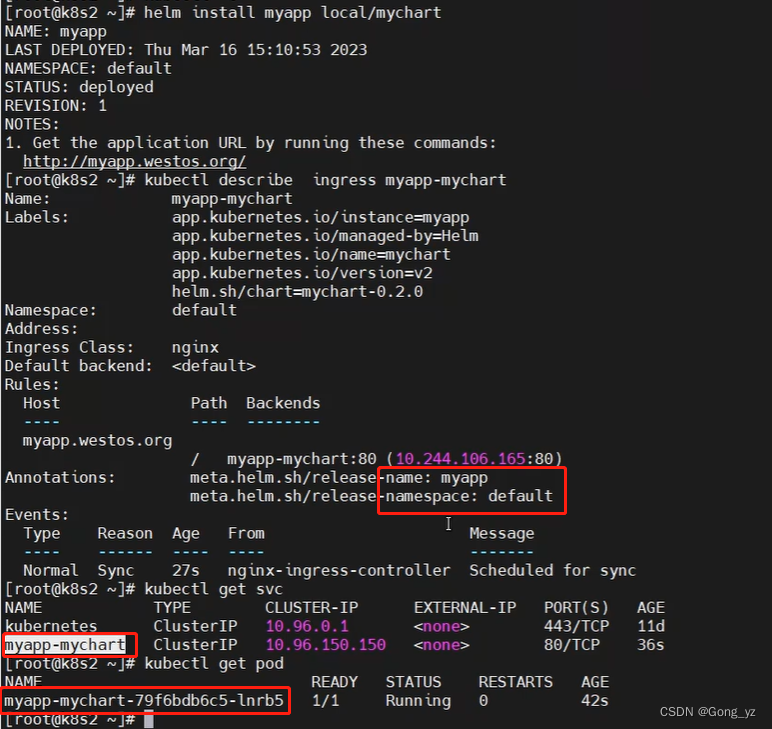772x729 pixels.
Task: Click label helm.sh/chart=mychart-0.2.0
Action: (297, 292)
